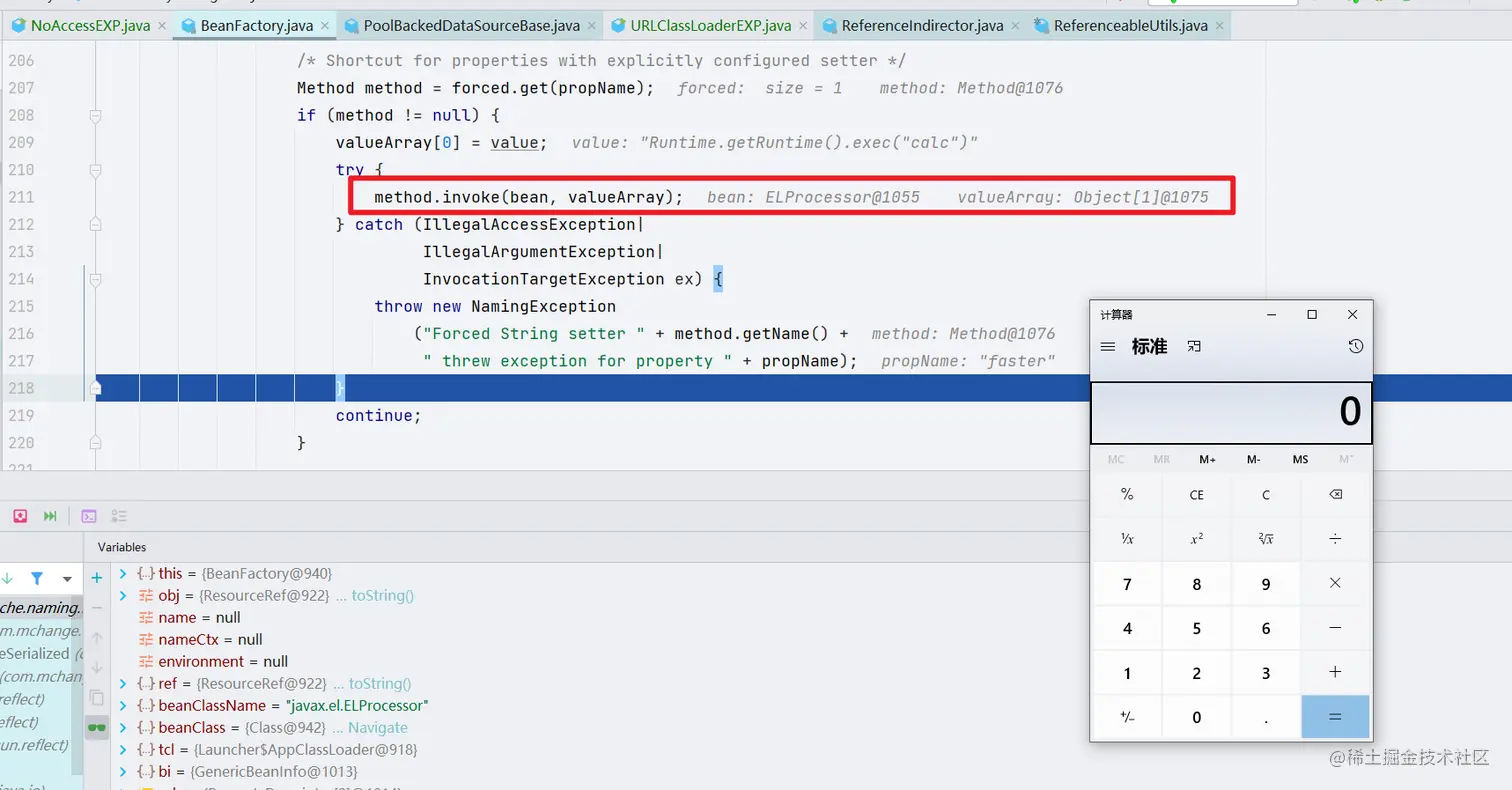Click the Calculator plus-minus sign key
The height and width of the screenshot is (790, 1512).
1127,716
